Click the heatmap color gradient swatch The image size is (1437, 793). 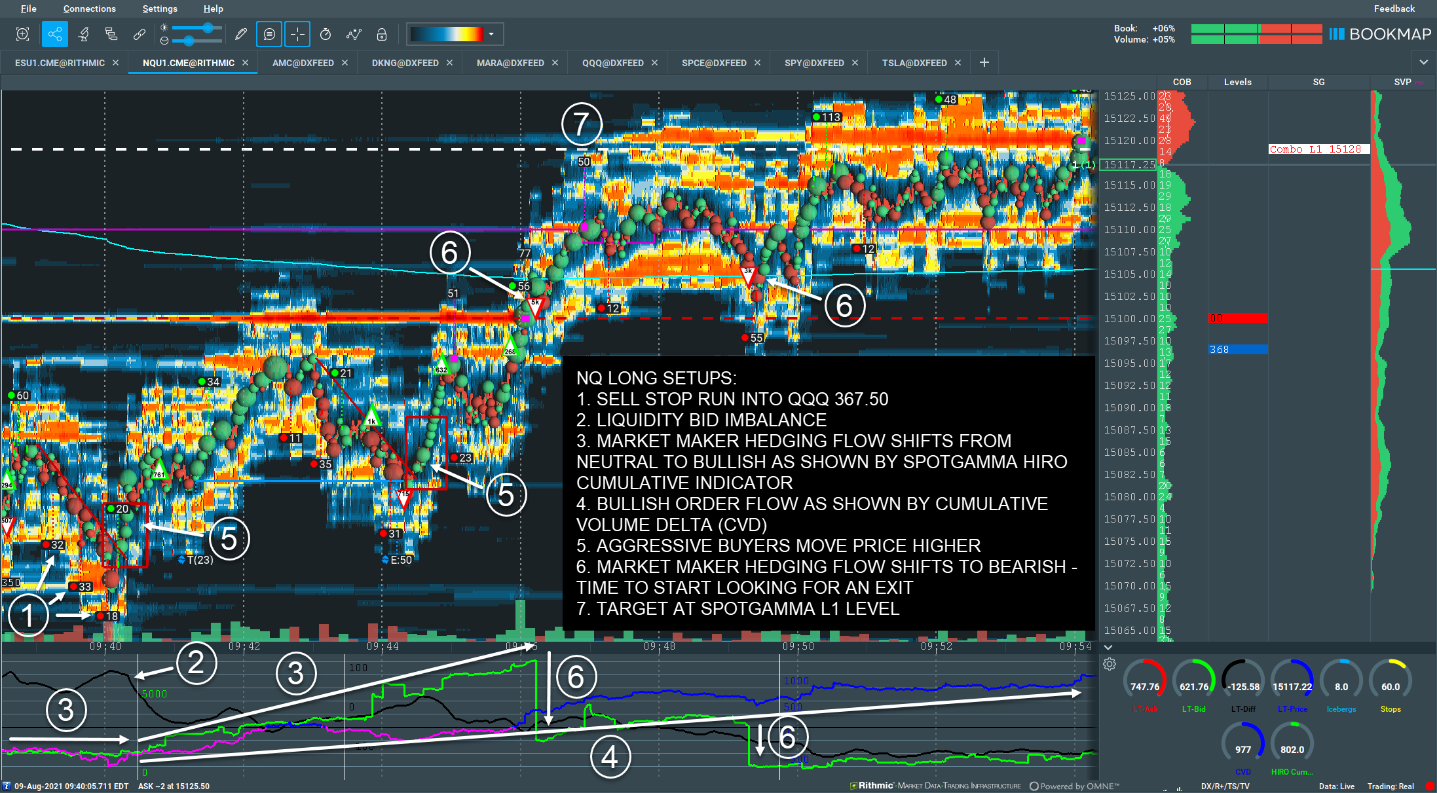(x=446, y=34)
